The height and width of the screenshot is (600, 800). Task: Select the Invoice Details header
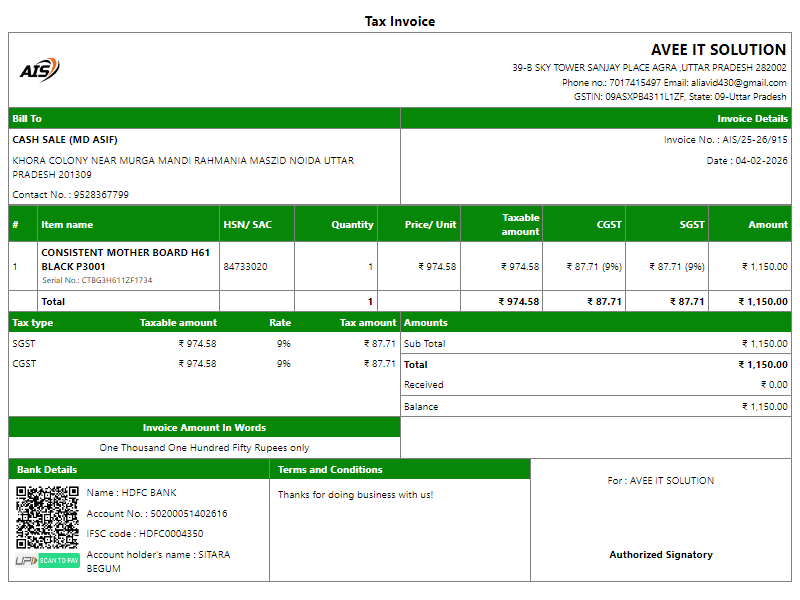click(x=752, y=119)
